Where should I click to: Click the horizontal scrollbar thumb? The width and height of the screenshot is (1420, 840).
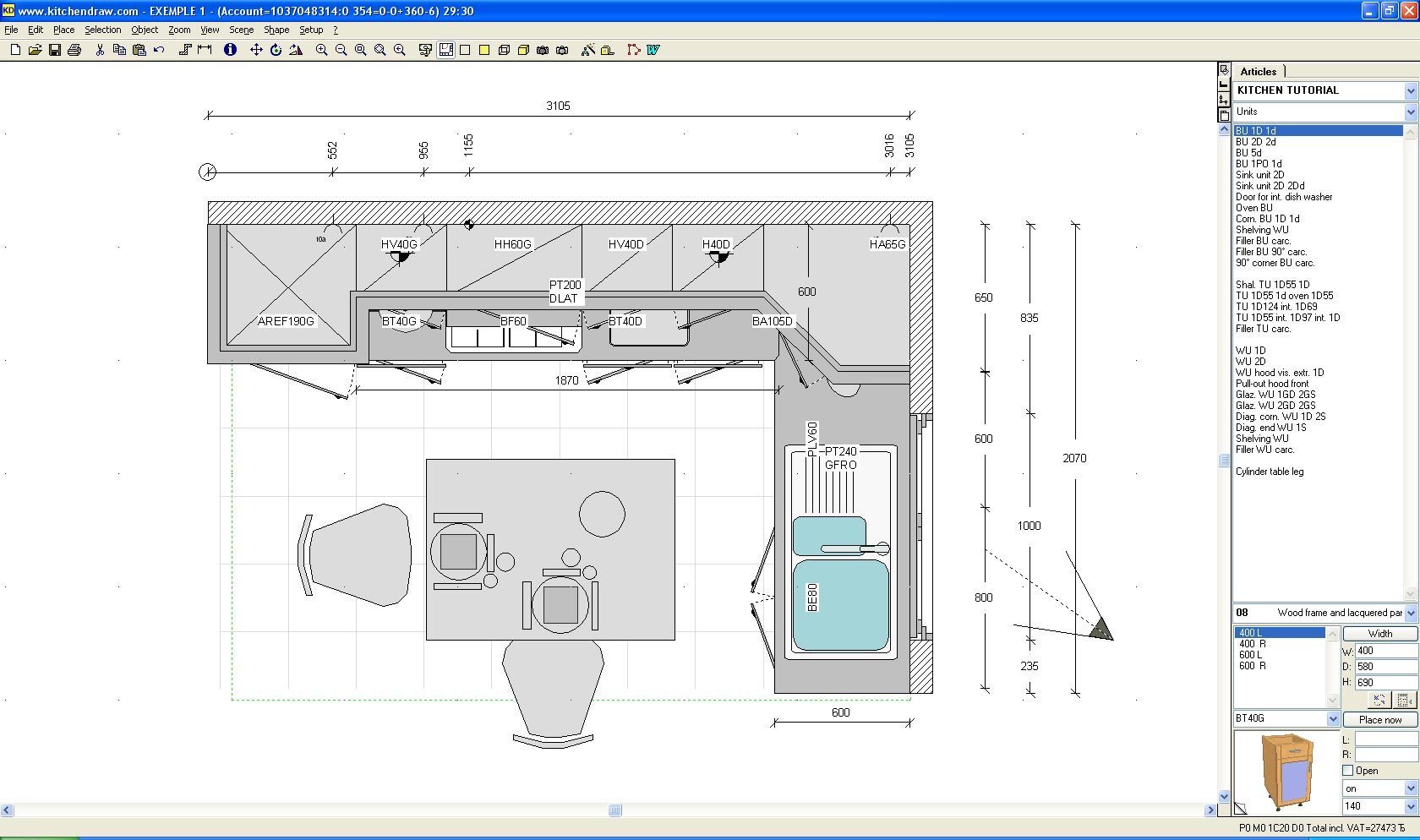615,810
